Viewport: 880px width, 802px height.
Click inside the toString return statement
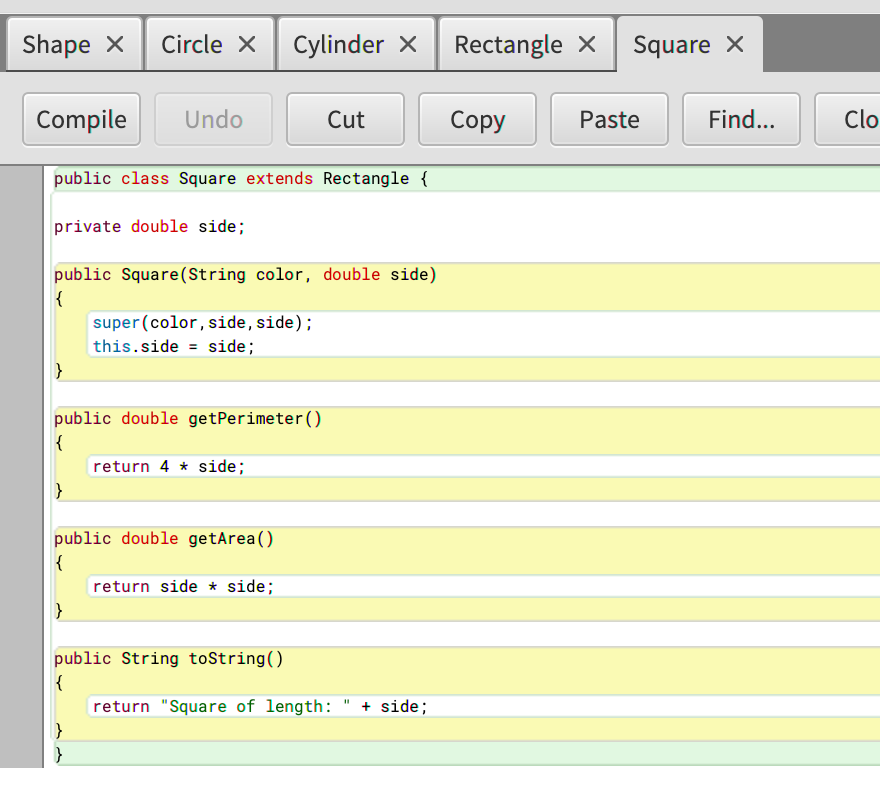tap(258, 706)
